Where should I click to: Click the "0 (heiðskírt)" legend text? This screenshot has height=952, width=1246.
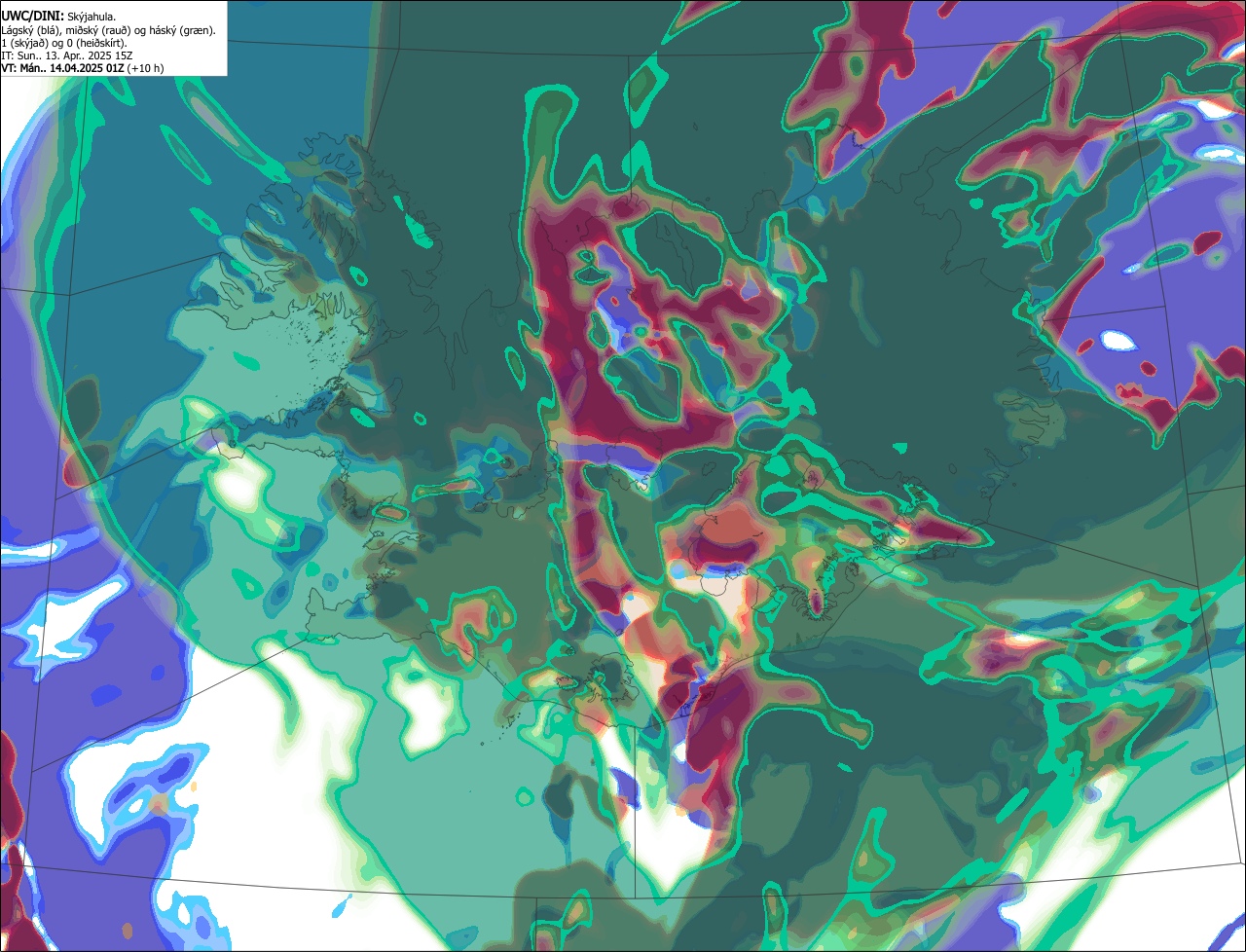pos(94,44)
